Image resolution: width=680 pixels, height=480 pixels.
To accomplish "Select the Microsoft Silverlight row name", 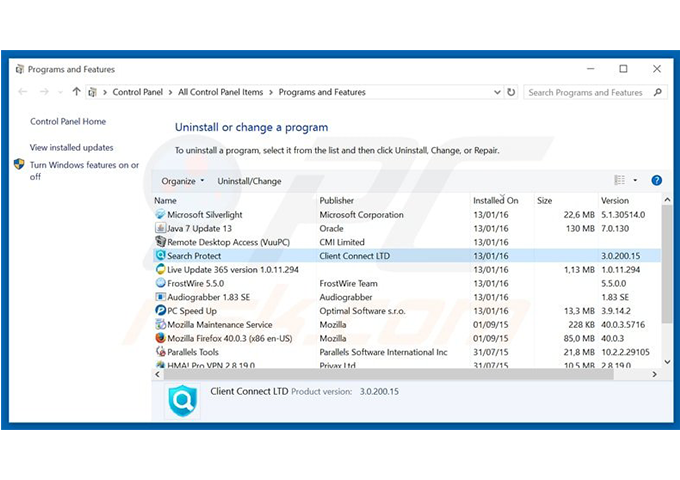I will coord(205,215).
